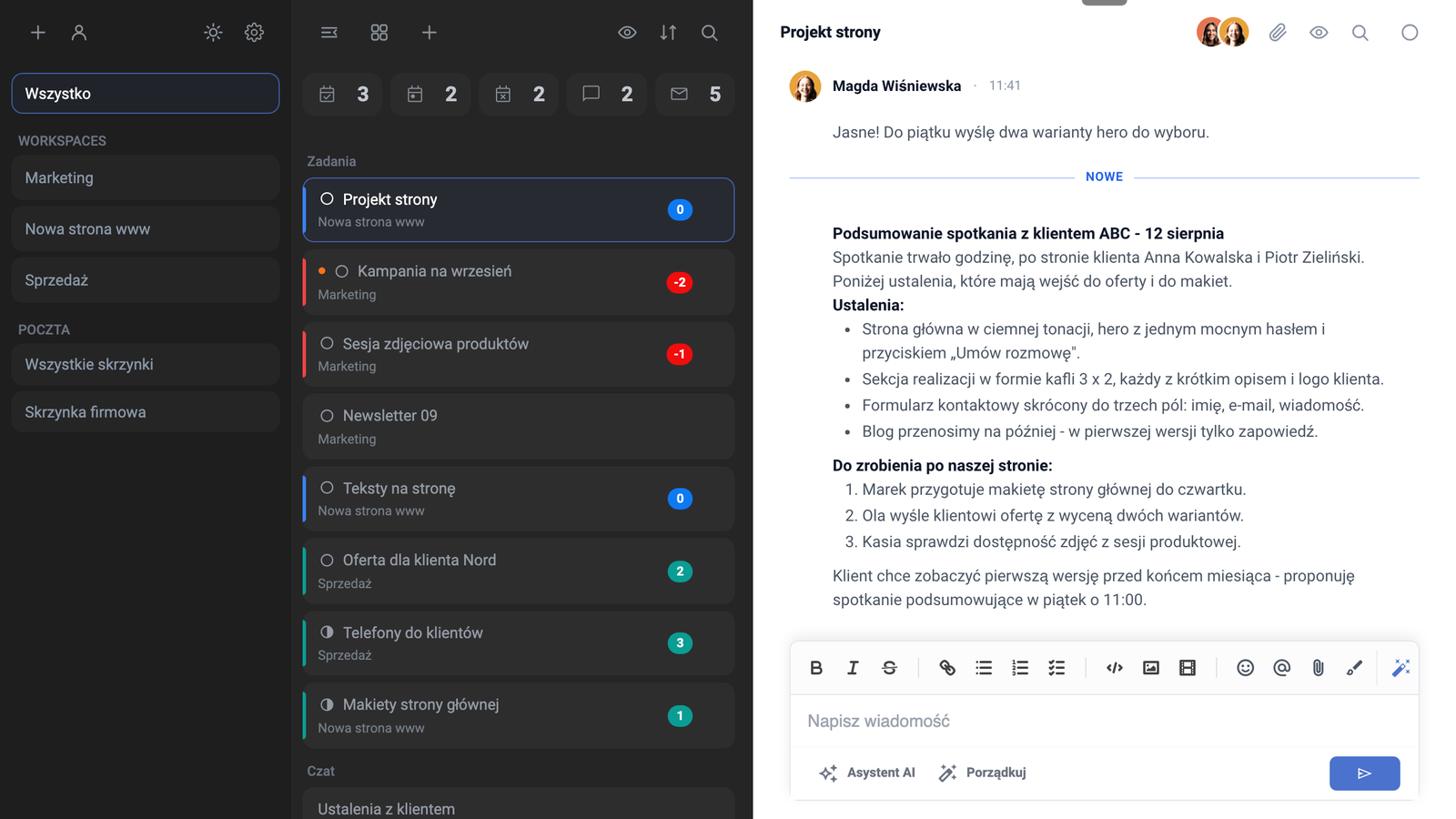1456x819 pixels.
Task: Filter by the mail counter showing 5
Action: pyautogui.click(x=695, y=94)
